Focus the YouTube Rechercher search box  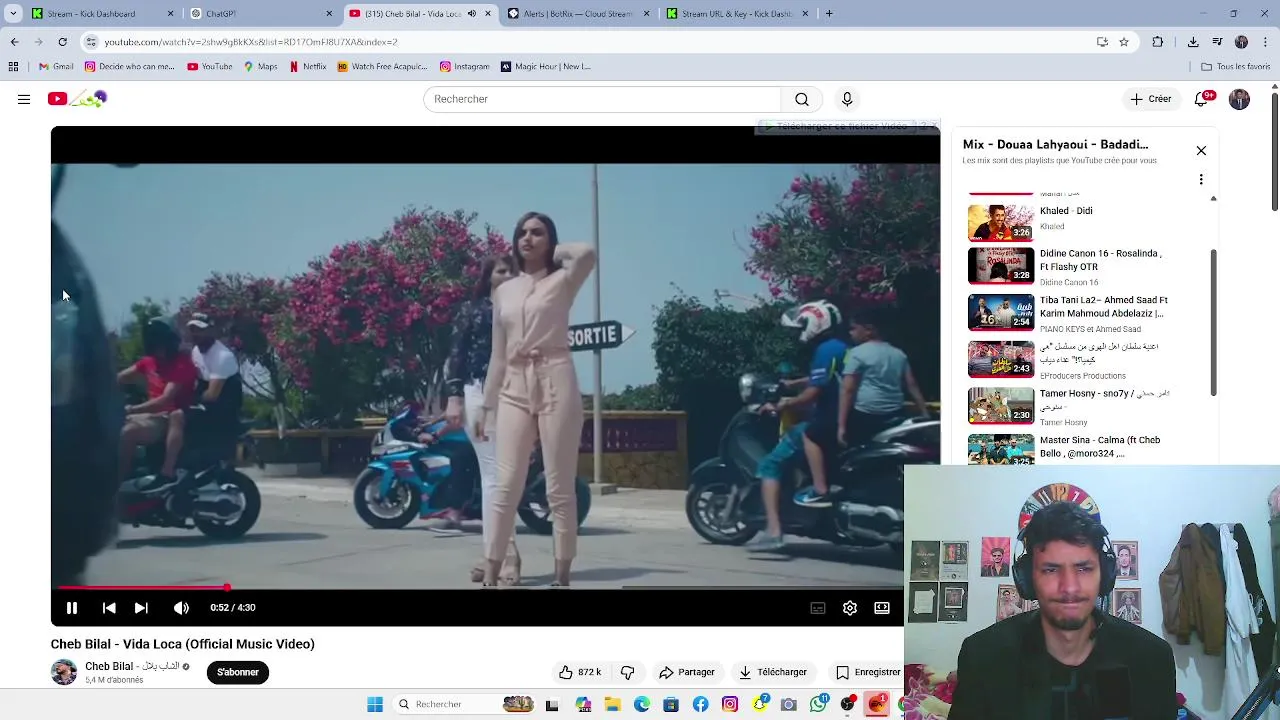click(x=602, y=99)
